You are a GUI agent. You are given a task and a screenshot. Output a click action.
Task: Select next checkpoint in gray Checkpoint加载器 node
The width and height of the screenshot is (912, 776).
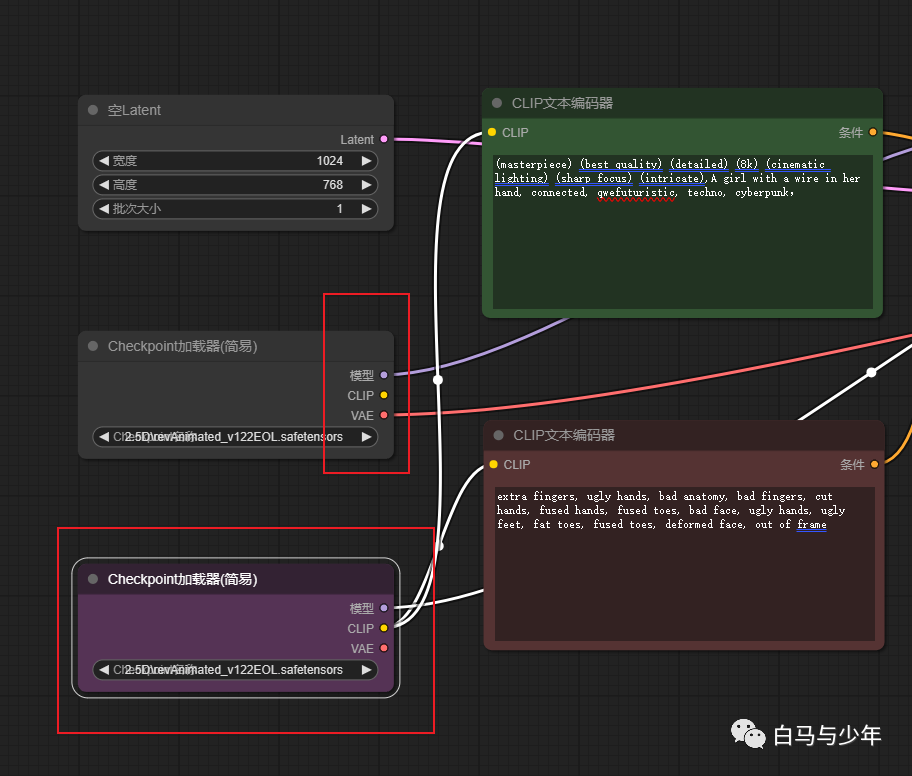click(x=367, y=437)
